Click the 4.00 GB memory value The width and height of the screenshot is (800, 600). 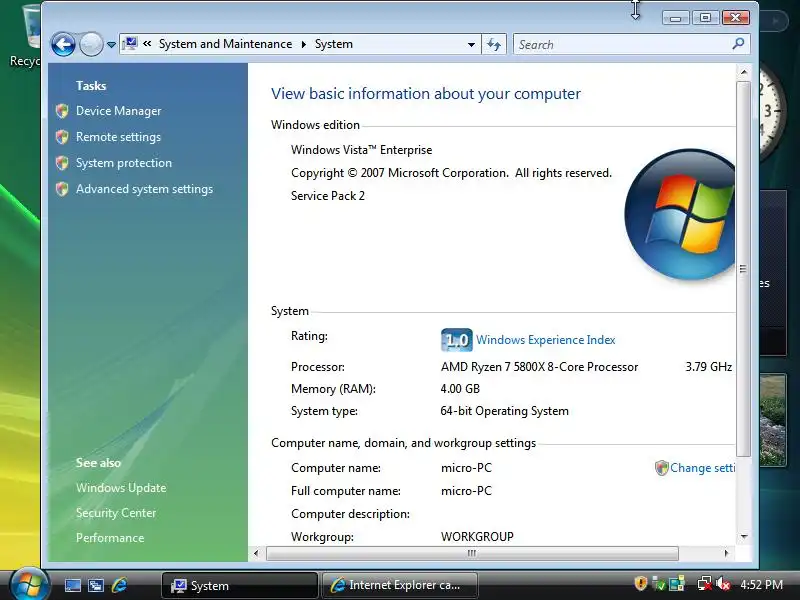pos(460,389)
